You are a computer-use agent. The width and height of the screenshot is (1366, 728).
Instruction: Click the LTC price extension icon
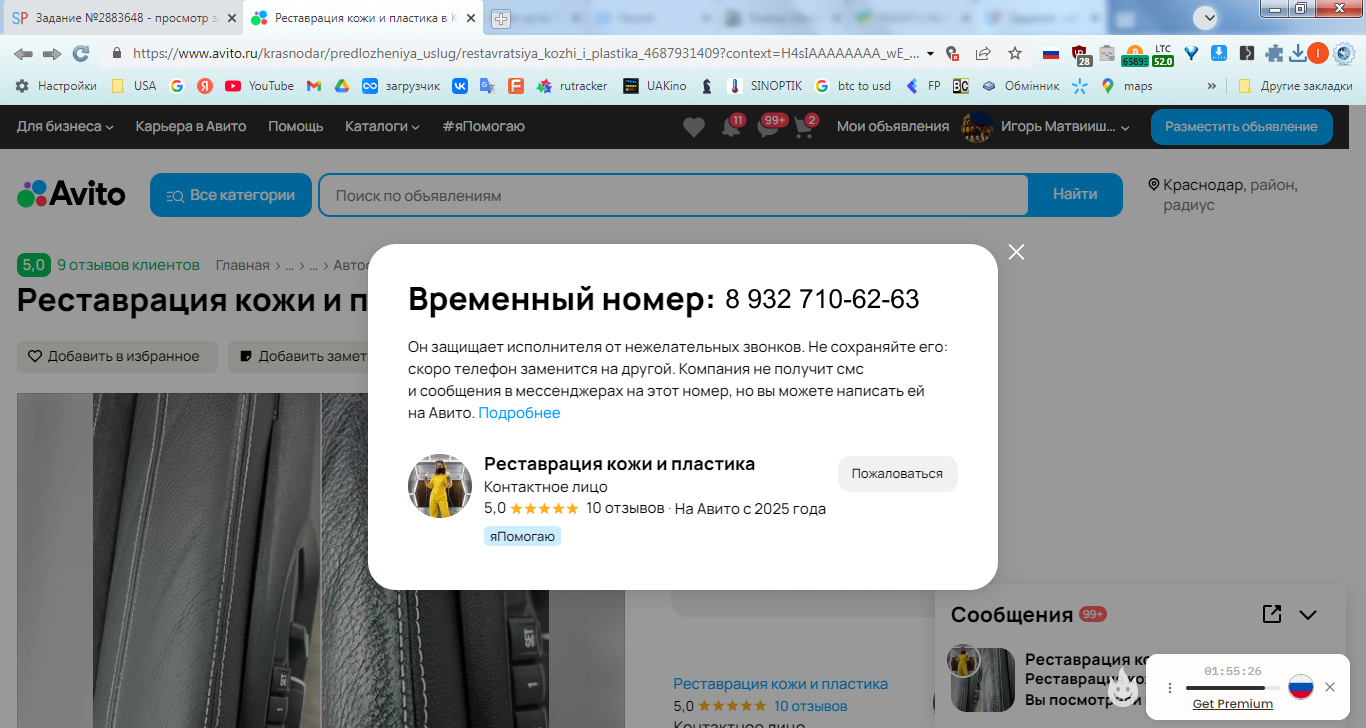(x=1163, y=54)
